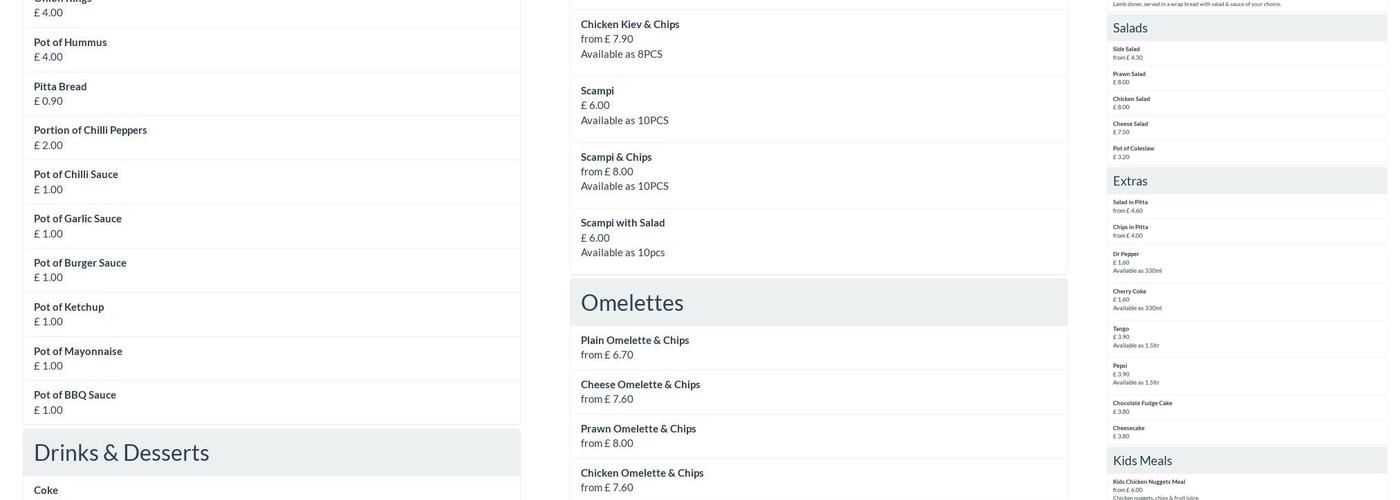Viewport: 1400px width, 500px height.
Task: Select Chocolate Fudge Cake
Action: point(1142,403)
